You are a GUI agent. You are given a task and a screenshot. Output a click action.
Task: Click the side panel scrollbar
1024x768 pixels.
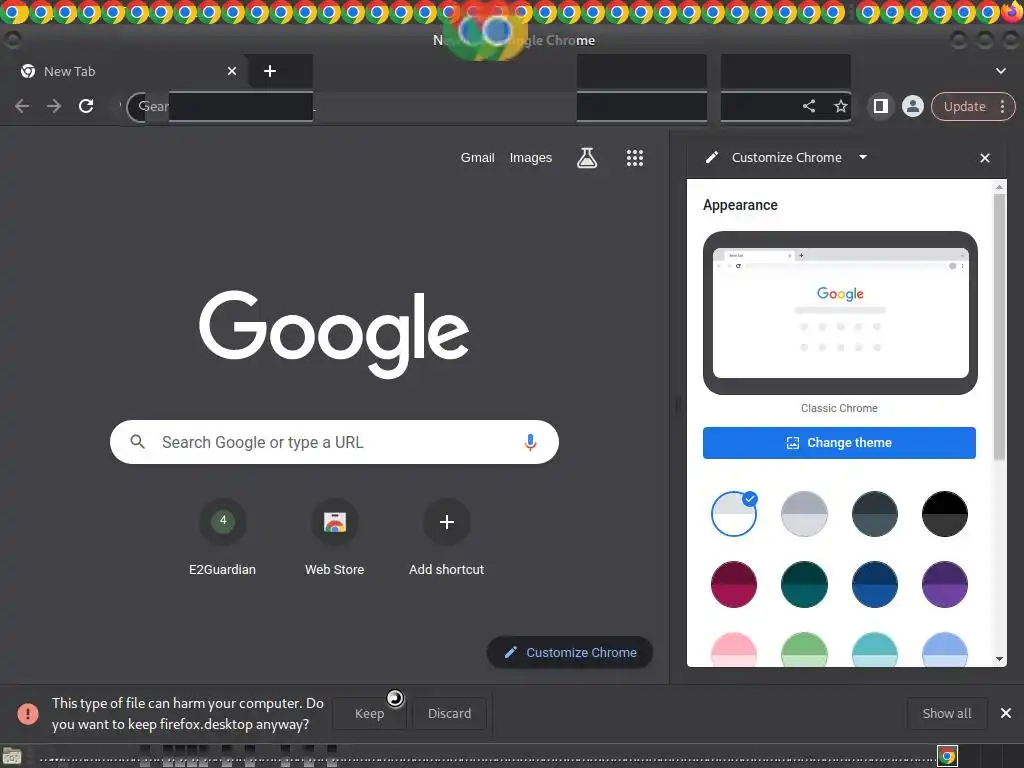point(999,327)
